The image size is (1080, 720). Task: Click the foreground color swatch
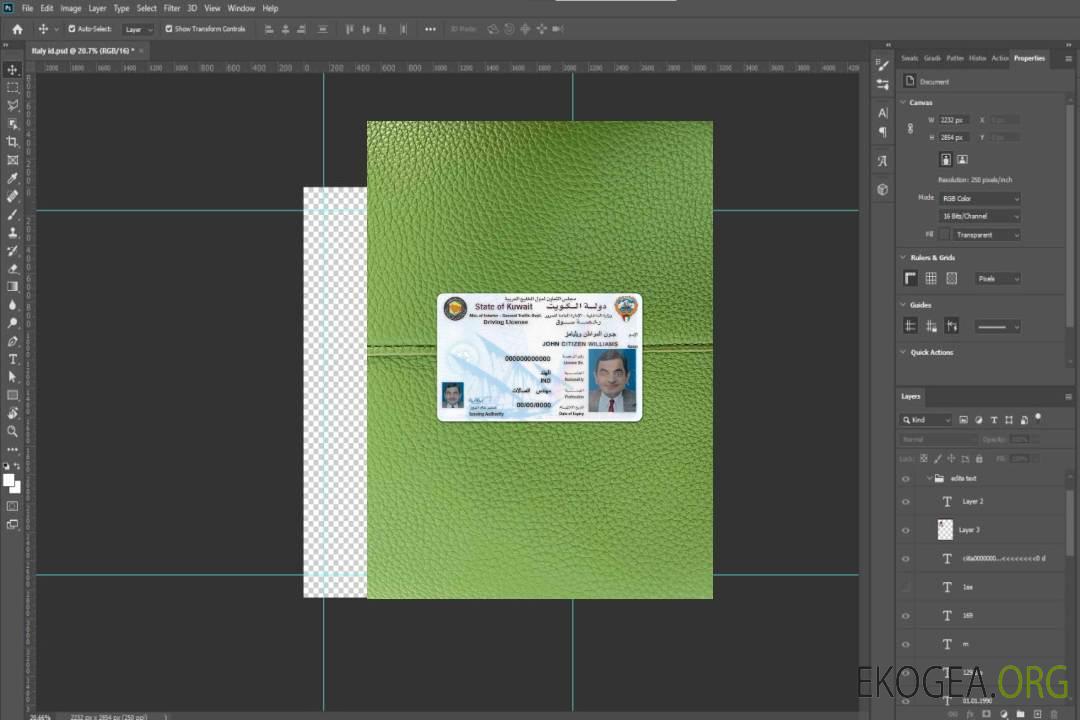tap(8, 480)
